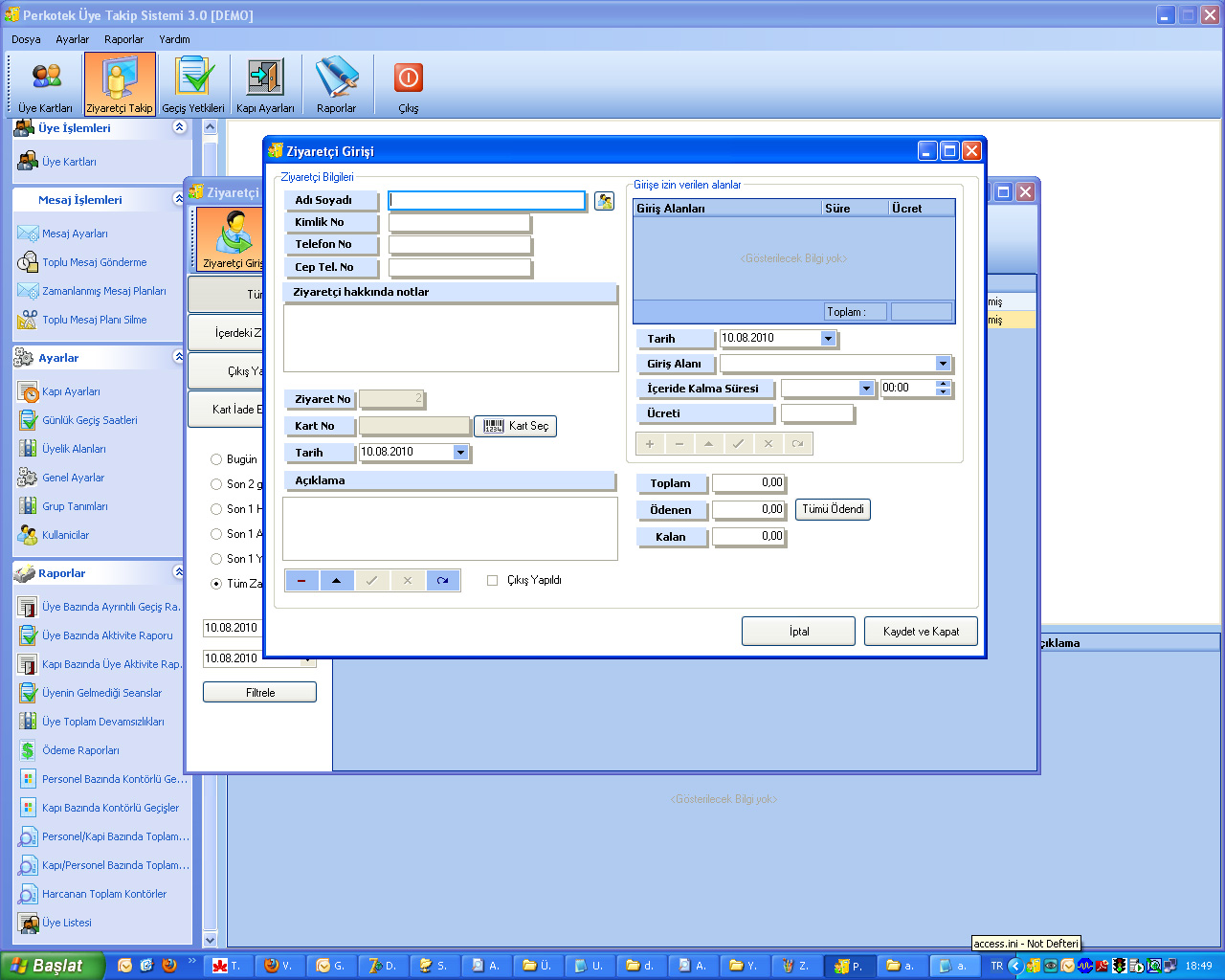
Task: Open Kapı Ayarları in the toolbar
Action: click(265, 85)
